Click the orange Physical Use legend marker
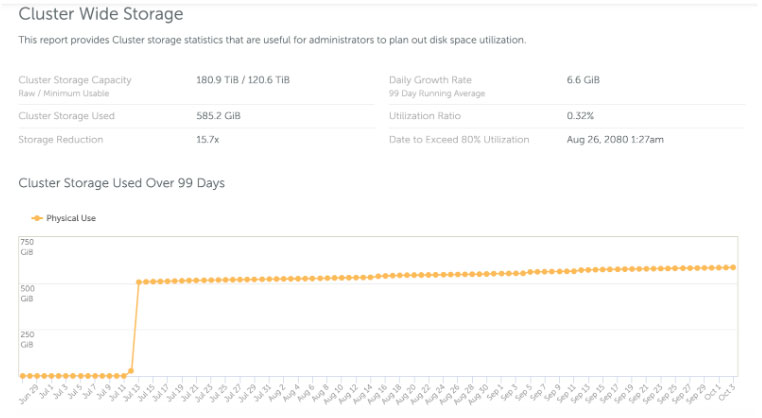This screenshot has height=418, width=762. (x=37, y=217)
